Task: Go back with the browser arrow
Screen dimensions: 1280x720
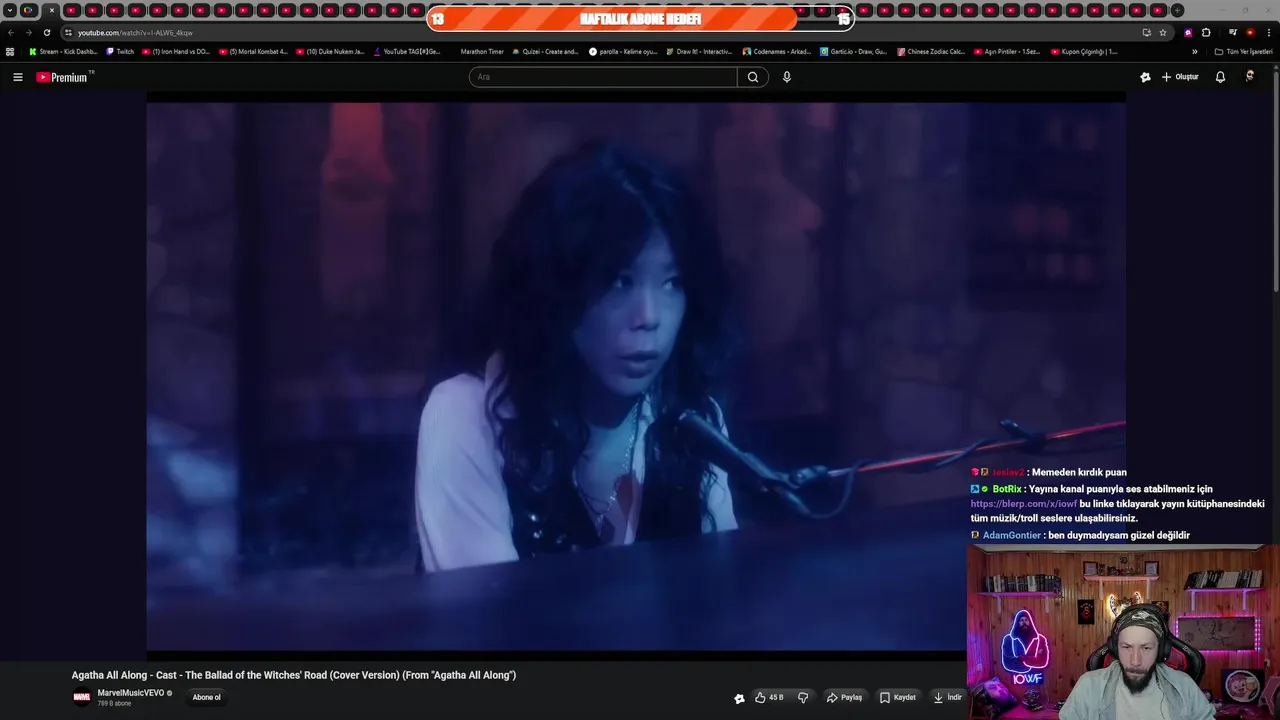Action: (11, 32)
